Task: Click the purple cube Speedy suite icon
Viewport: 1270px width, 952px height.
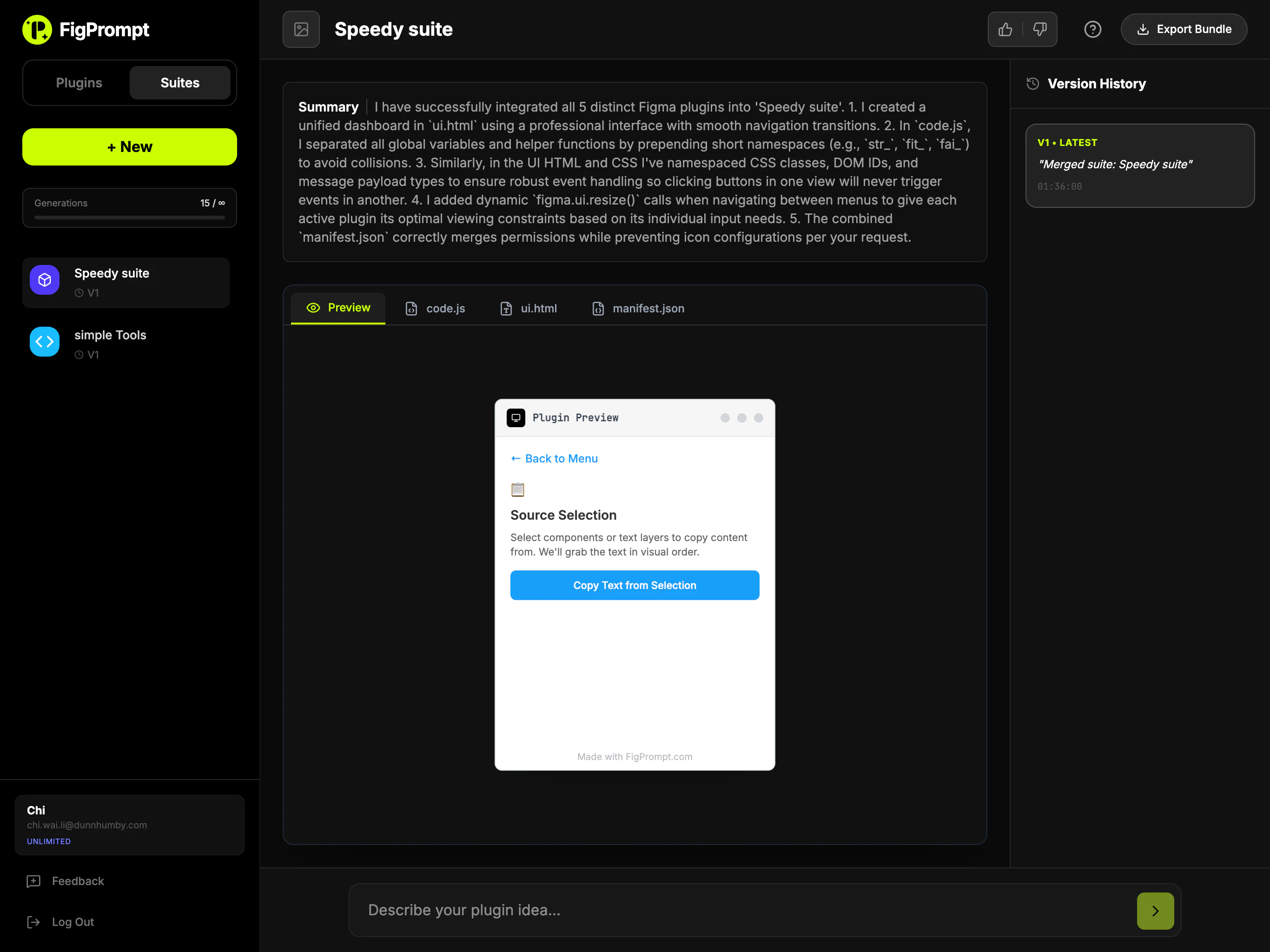Action: click(x=45, y=280)
